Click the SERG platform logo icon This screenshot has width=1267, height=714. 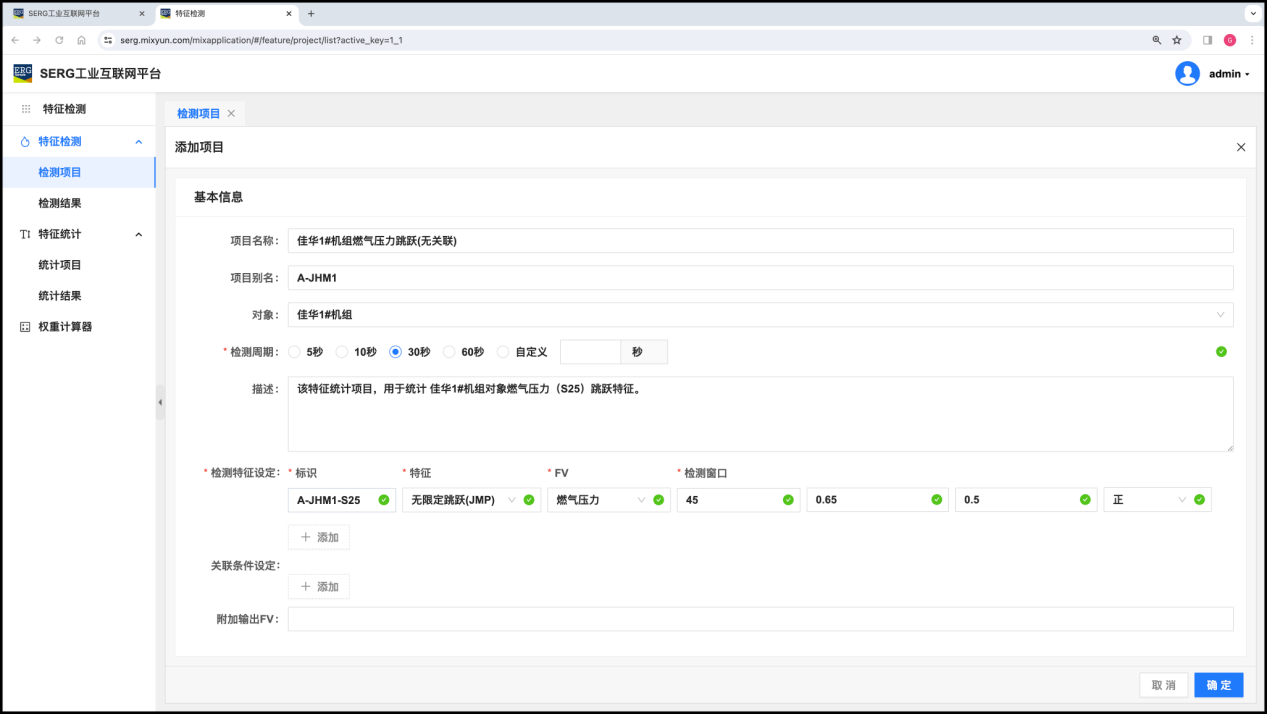[x=22, y=73]
